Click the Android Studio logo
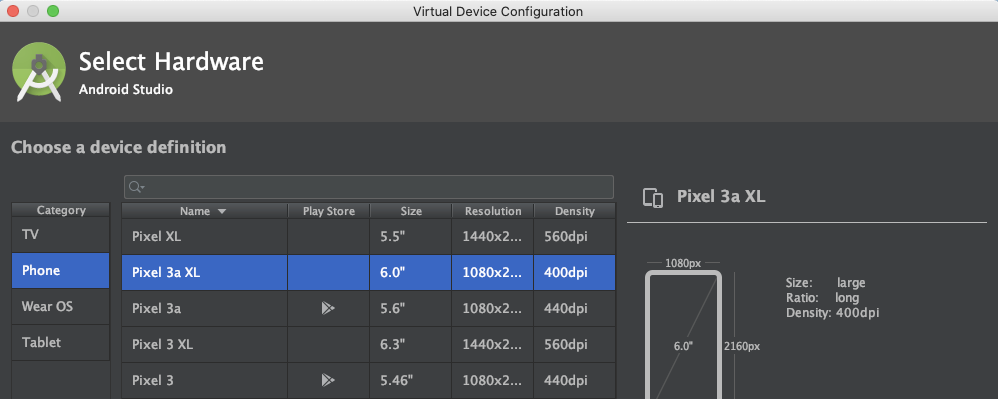The image size is (998, 399). (x=38, y=72)
